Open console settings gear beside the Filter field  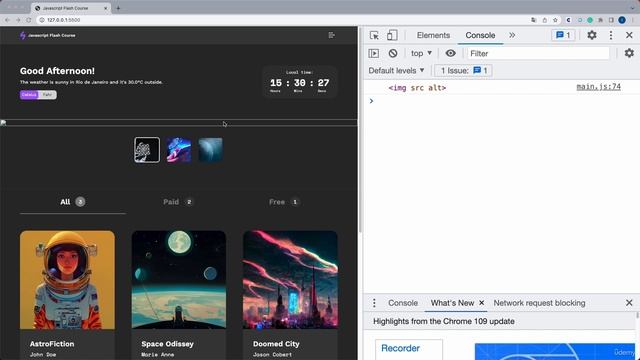point(629,53)
